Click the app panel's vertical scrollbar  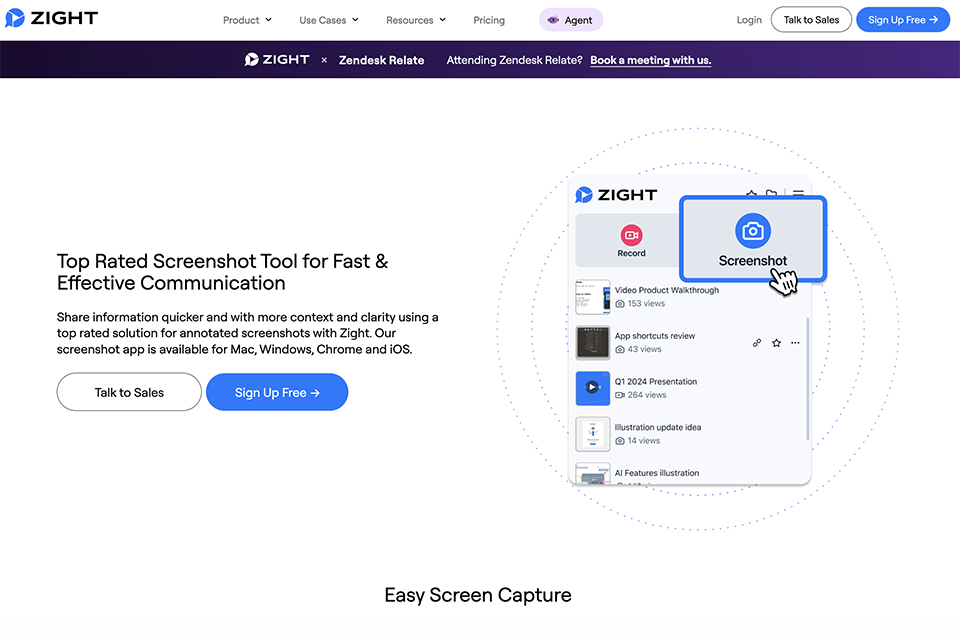[808, 378]
